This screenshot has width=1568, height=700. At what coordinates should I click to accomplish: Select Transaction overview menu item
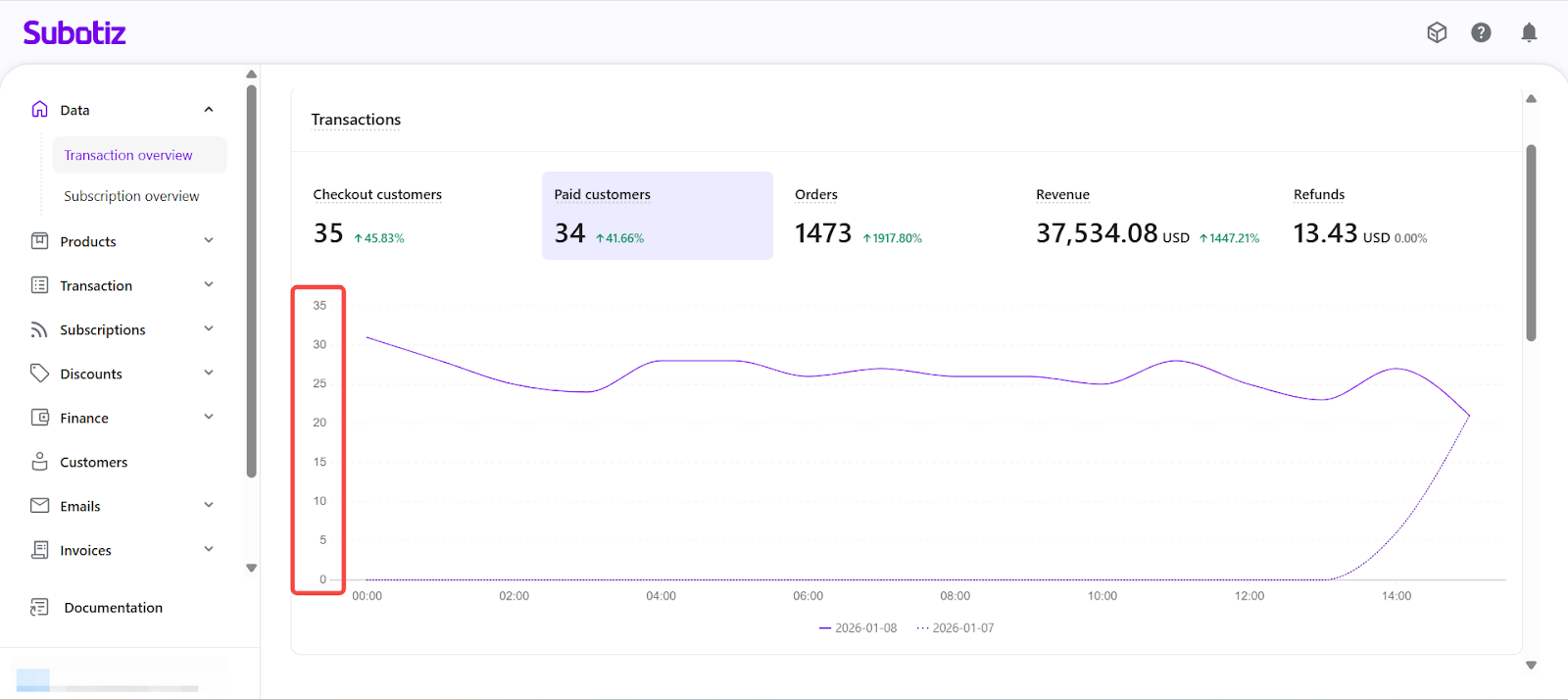(128, 155)
